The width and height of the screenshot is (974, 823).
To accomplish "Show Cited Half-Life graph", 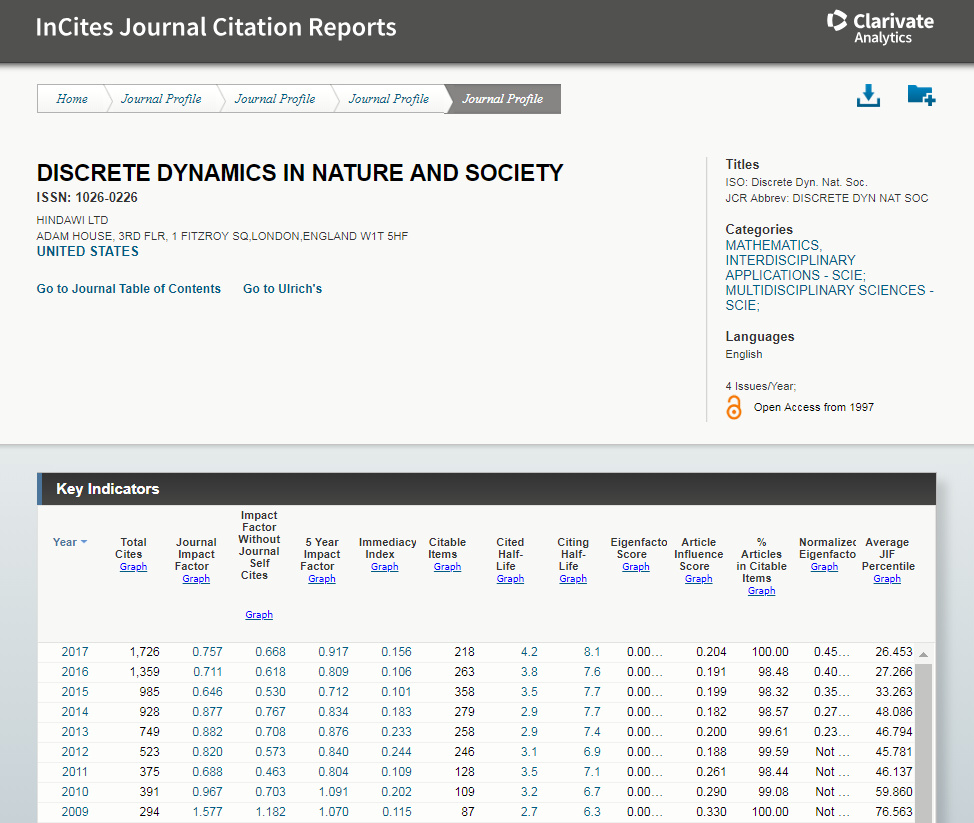I will pyautogui.click(x=510, y=579).
